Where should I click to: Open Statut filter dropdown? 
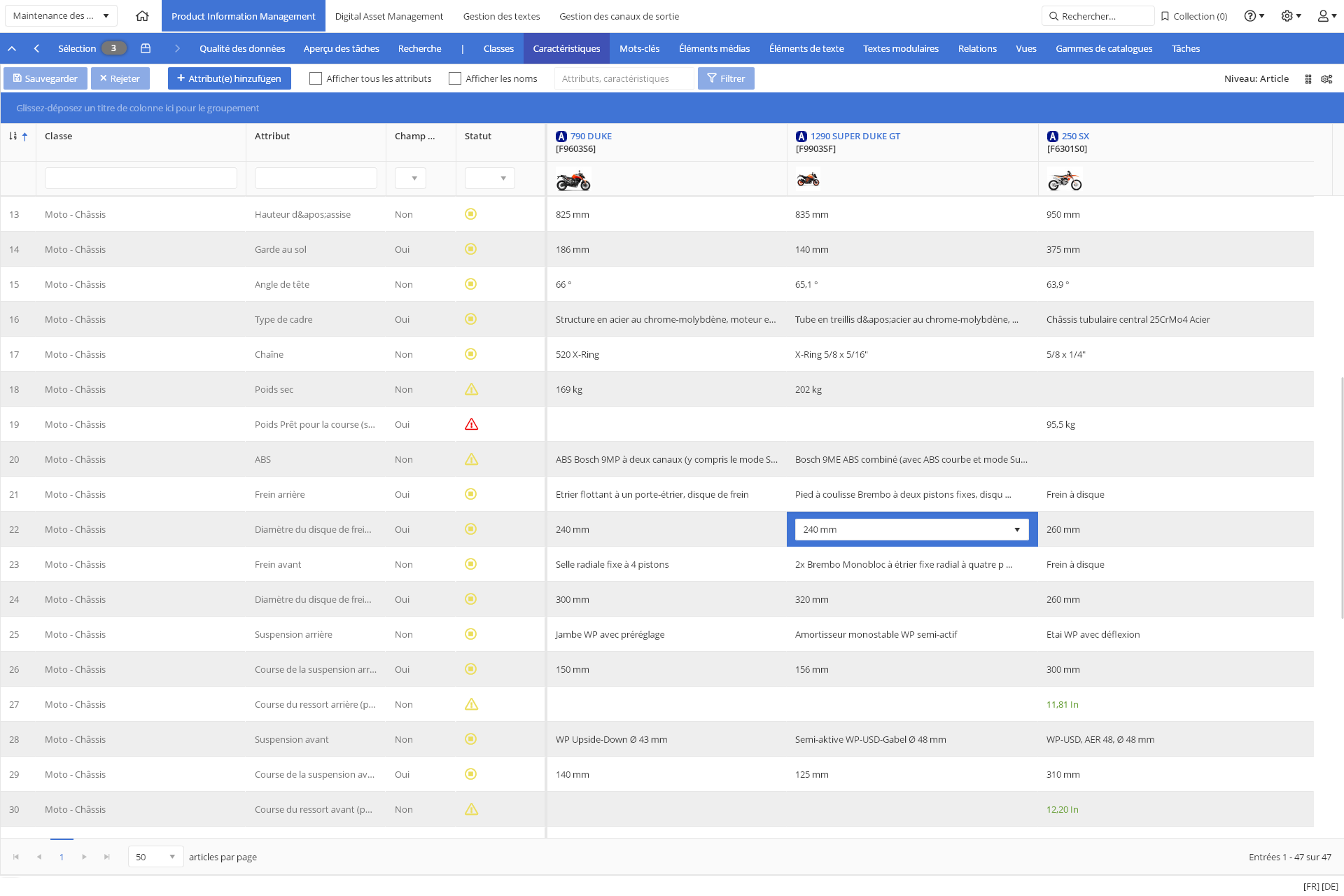[x=490, y=178]
